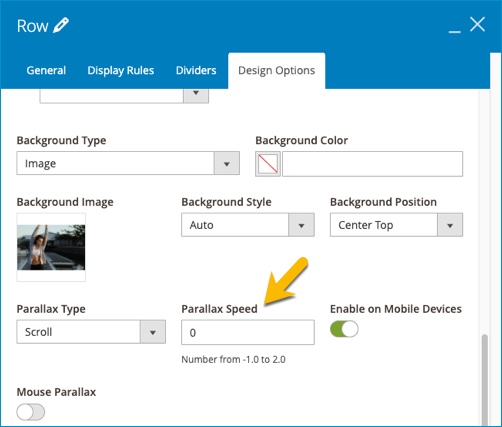Open the Parallax Type Scroll dropdown
This screenshot has width=502, height=427.
[x=153, y=332]
